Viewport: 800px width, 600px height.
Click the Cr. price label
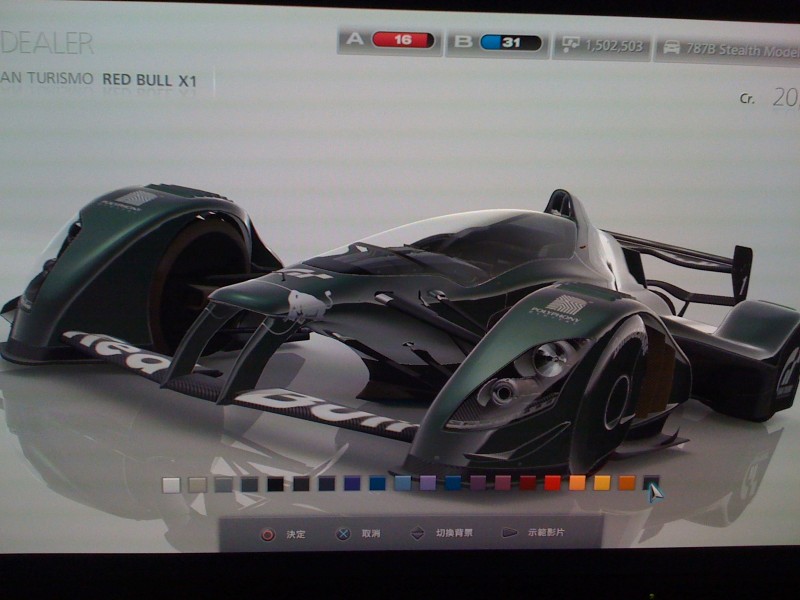click(747, 98)
